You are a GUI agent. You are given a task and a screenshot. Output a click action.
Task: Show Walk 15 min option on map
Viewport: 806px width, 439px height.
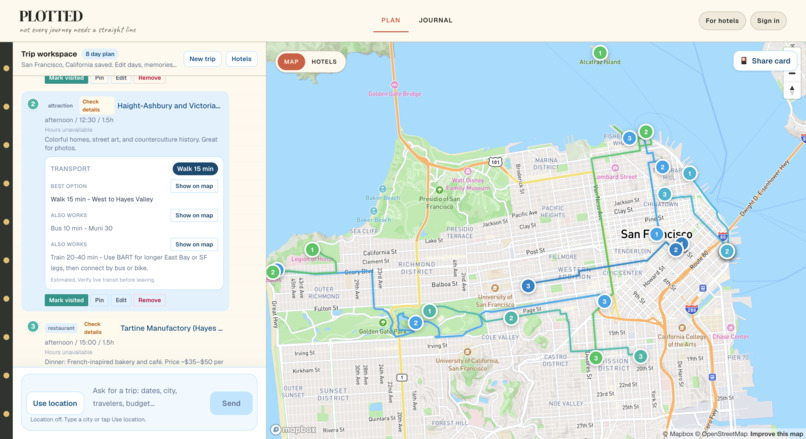point(194,186)
